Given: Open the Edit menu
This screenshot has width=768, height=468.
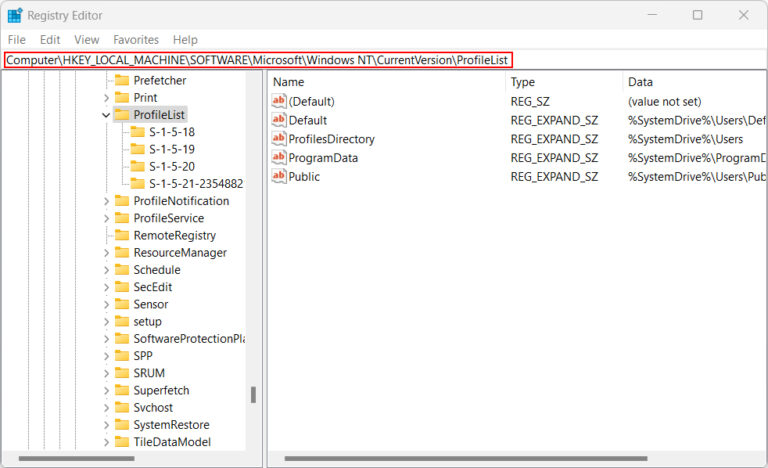Looking at the screenshot, I should [x=50, y=40].
